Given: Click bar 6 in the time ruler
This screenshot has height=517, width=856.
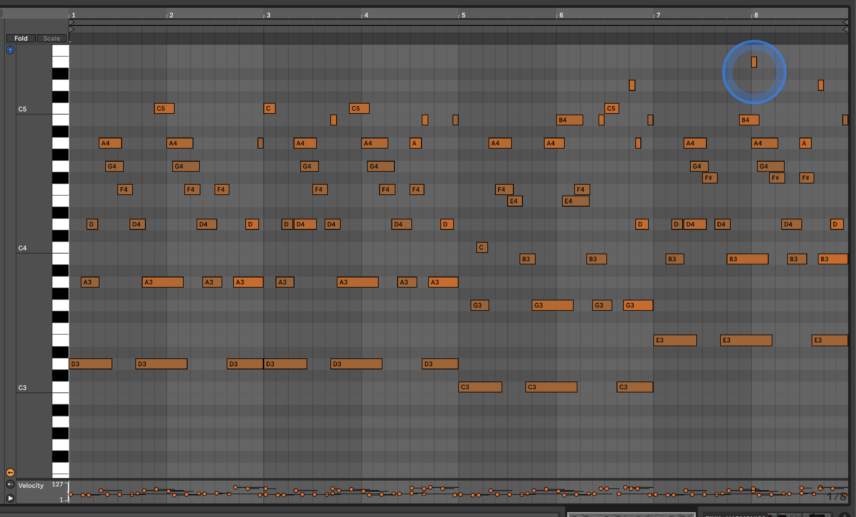Looking at the screenshot, I should (561, 15).
